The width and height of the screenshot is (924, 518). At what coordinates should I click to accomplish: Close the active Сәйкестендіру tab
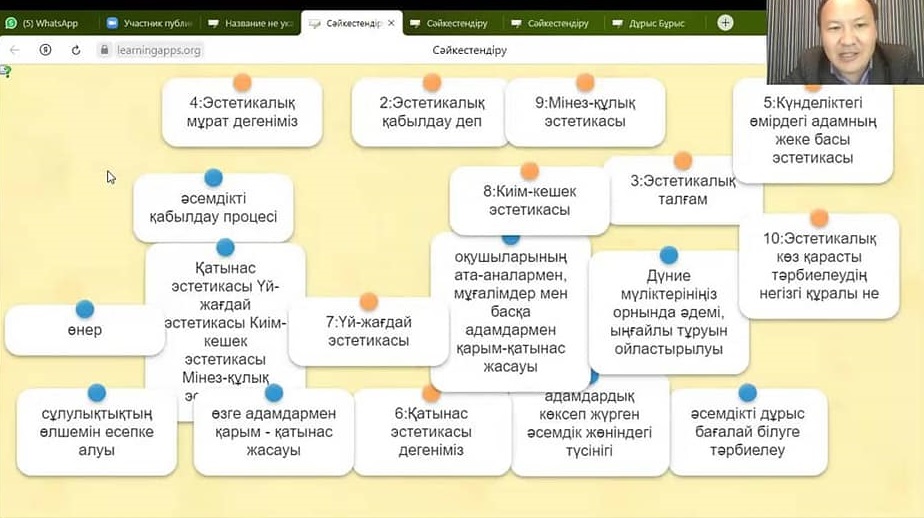click(390, 23)
